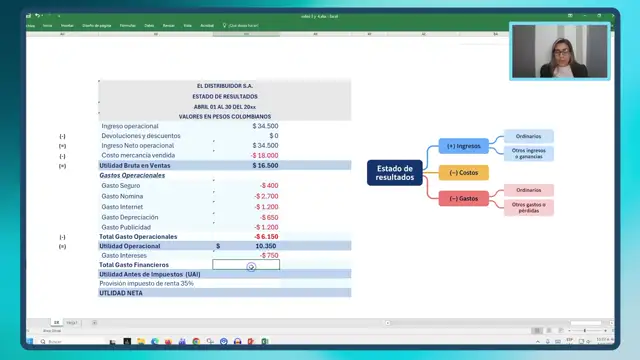Select the Hoja1 sheet tab
The height and width of the screenshot is (360, 640).
[72, 322]
